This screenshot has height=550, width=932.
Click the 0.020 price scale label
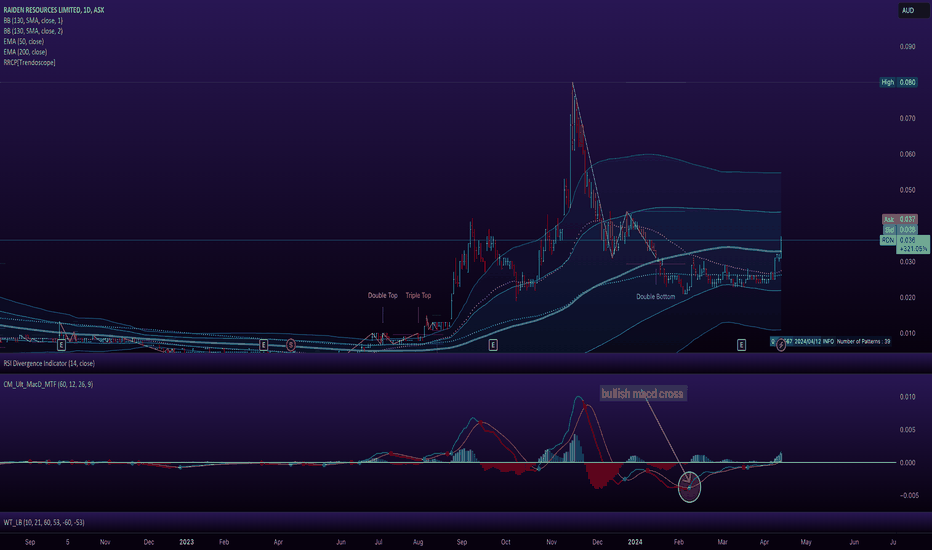click(x=907, y=297)
